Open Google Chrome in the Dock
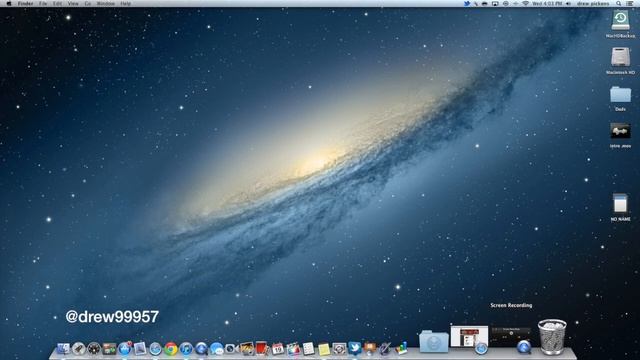 tap(171, 349)
